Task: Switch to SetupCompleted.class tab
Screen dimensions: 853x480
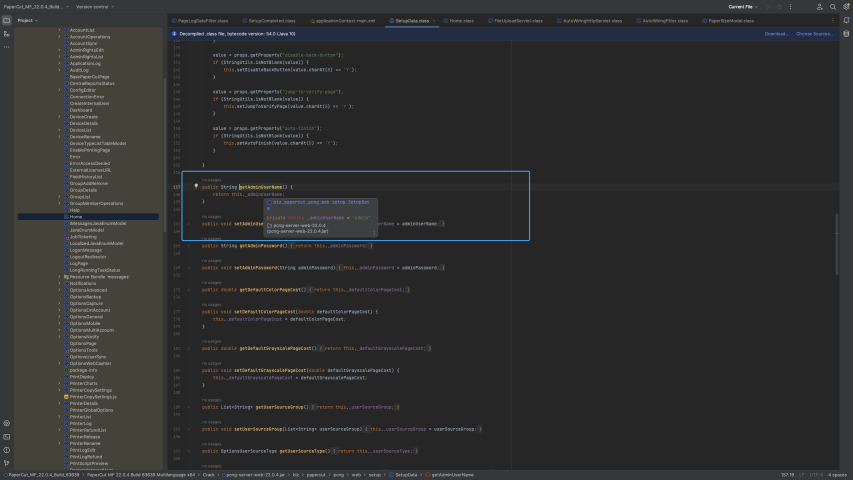Action: pyautogui.click(x=269, y=21)
